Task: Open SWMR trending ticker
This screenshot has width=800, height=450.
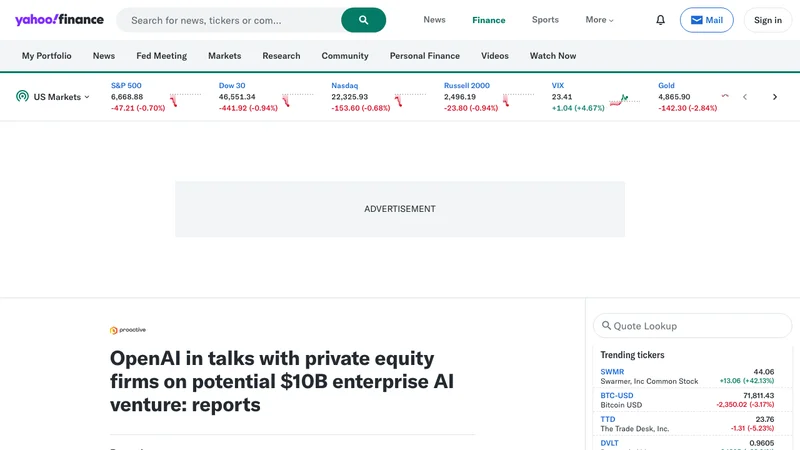Action: coord(612,372)
